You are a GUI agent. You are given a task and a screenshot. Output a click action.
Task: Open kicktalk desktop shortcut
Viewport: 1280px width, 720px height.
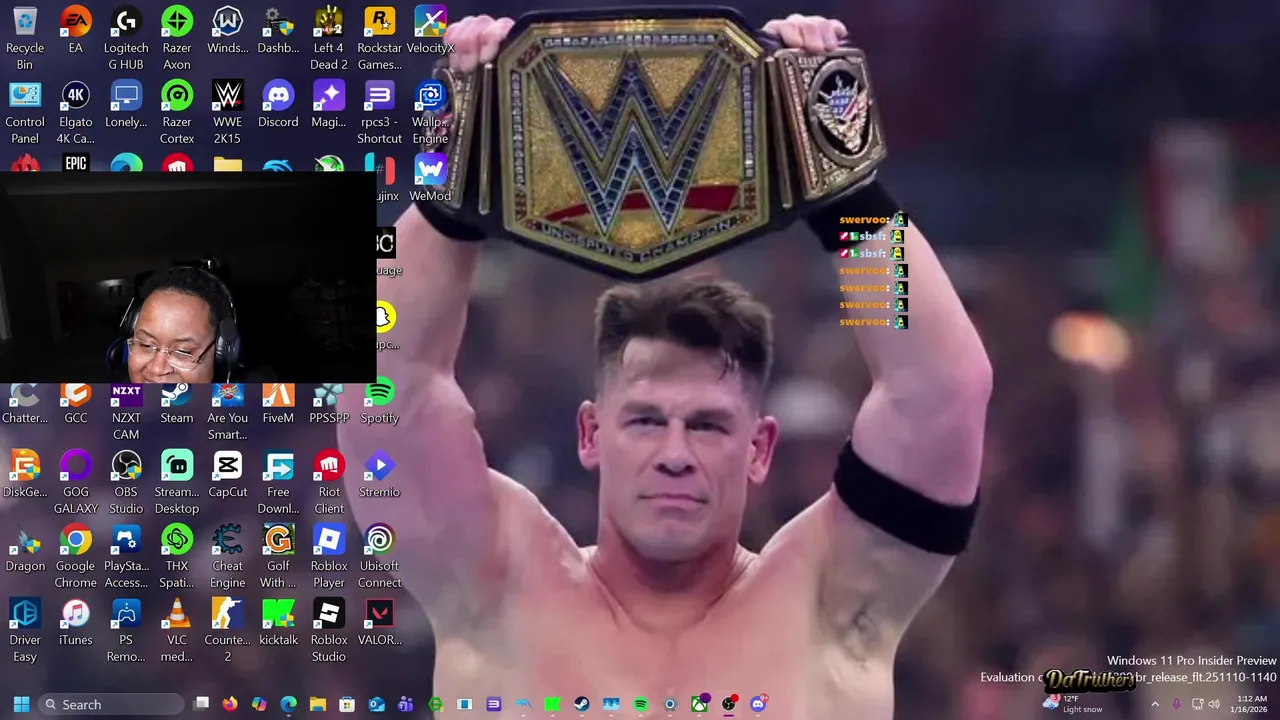278,622
